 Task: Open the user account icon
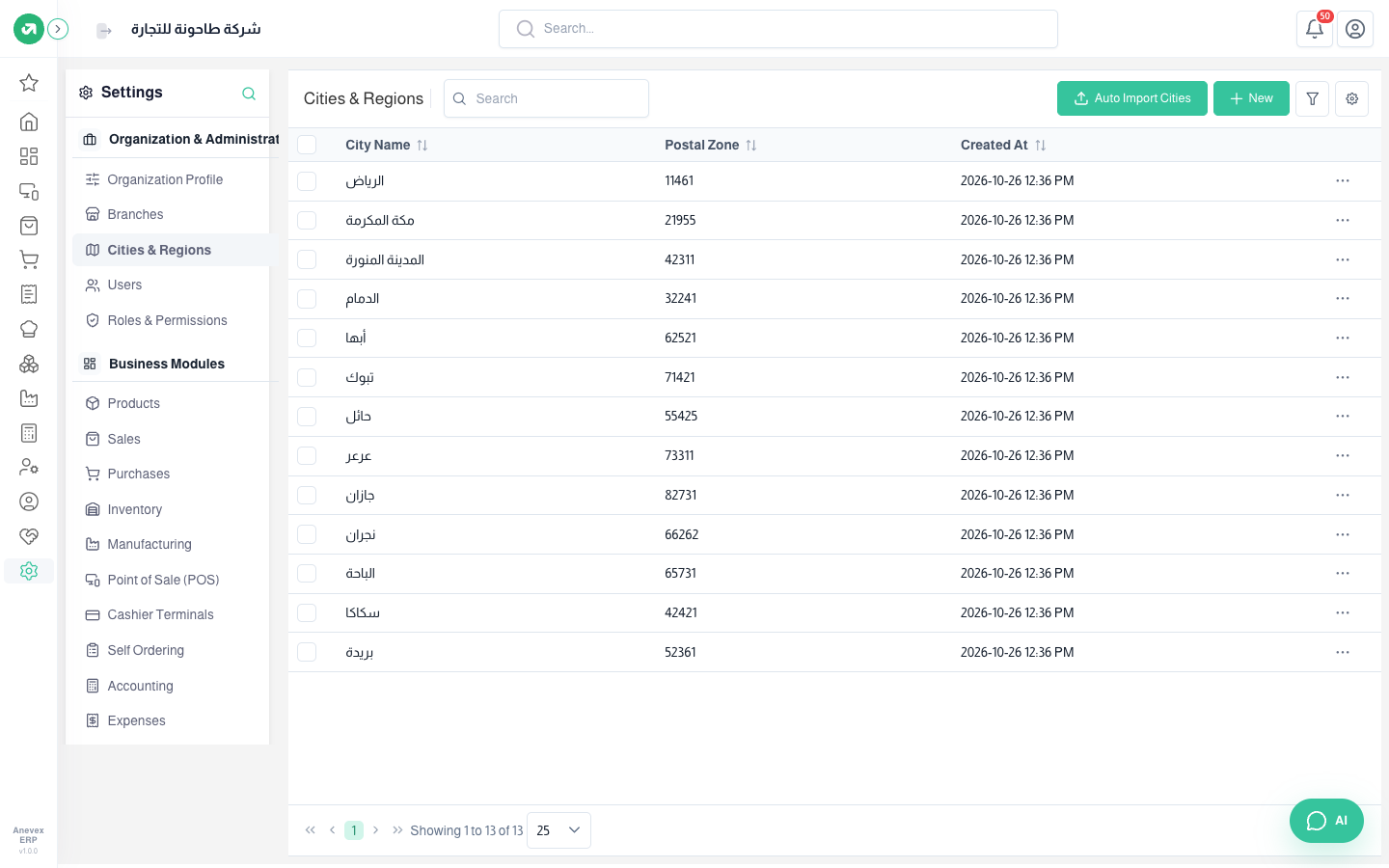[1355, 29]
